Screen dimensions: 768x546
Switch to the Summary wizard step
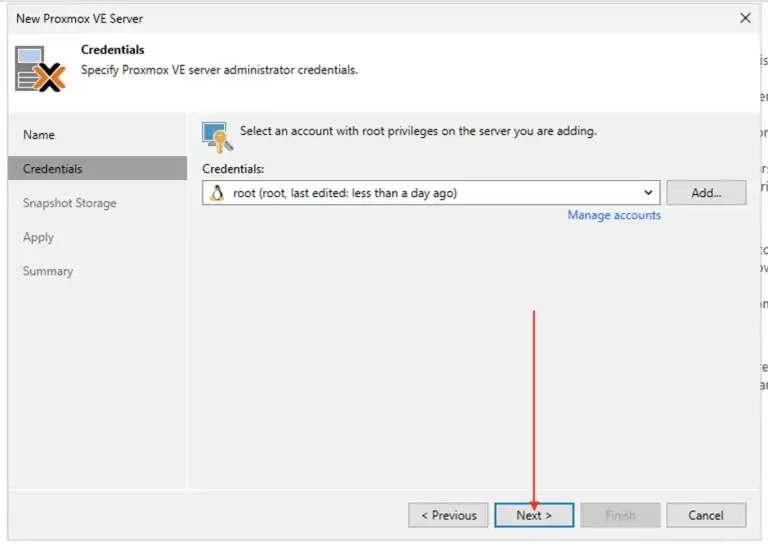(48, 271)
